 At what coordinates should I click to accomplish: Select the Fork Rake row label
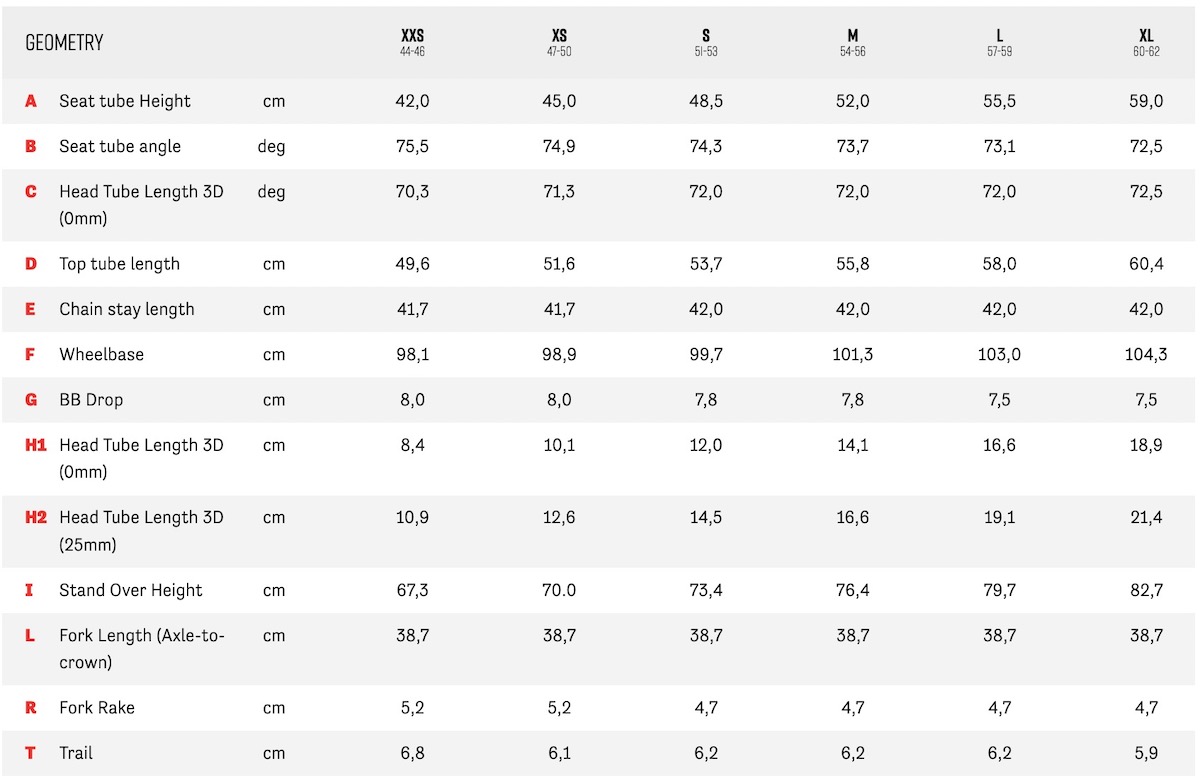pyautogui.click(x=97, y=708)
